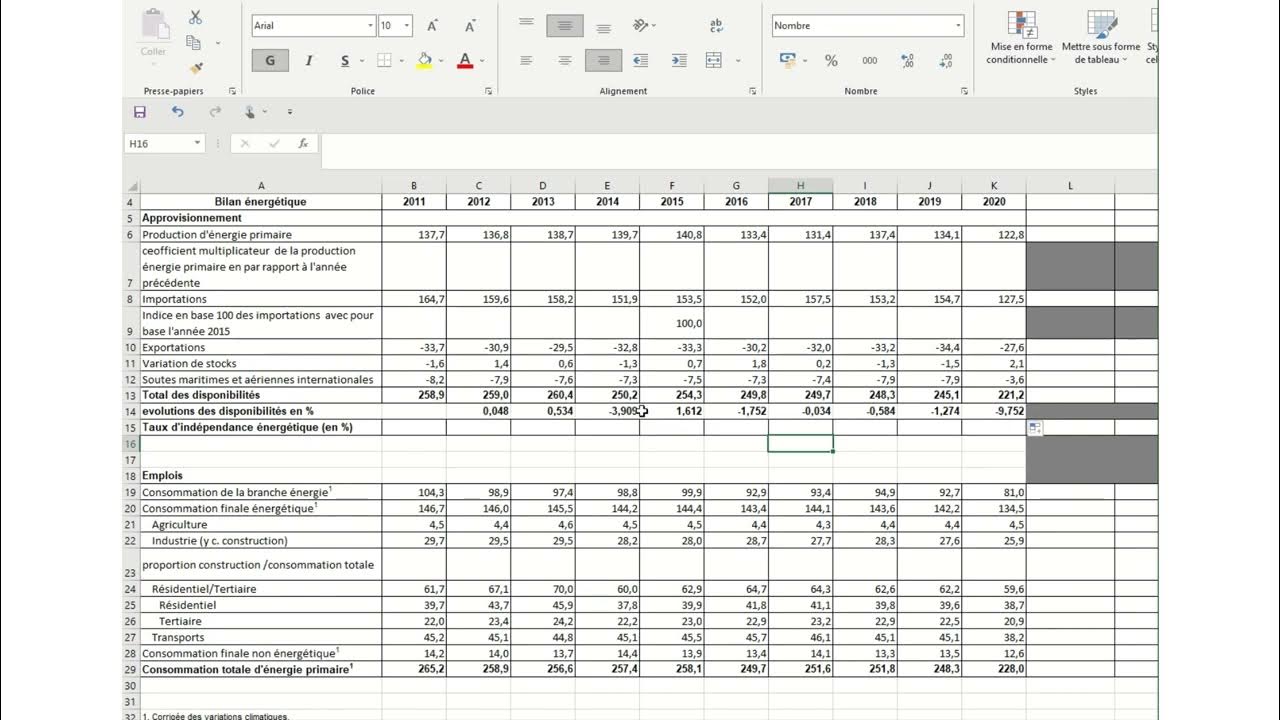The height and width of the screenshot is (720, 1280).
Task: Customize Quick Access Toolbar arrow
Action: 290,112
